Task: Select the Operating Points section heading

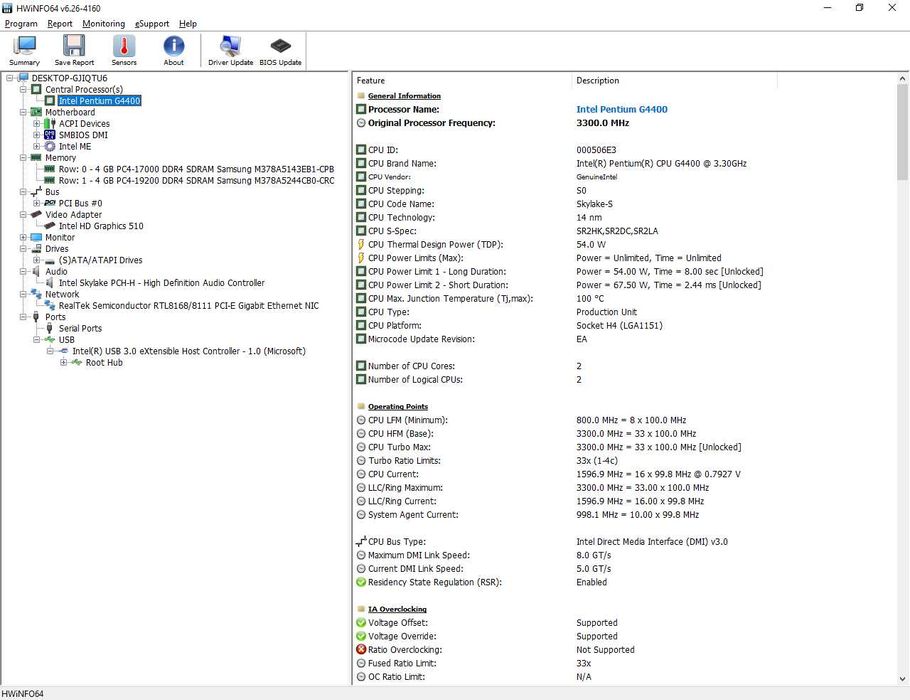Action: [398, 406]
